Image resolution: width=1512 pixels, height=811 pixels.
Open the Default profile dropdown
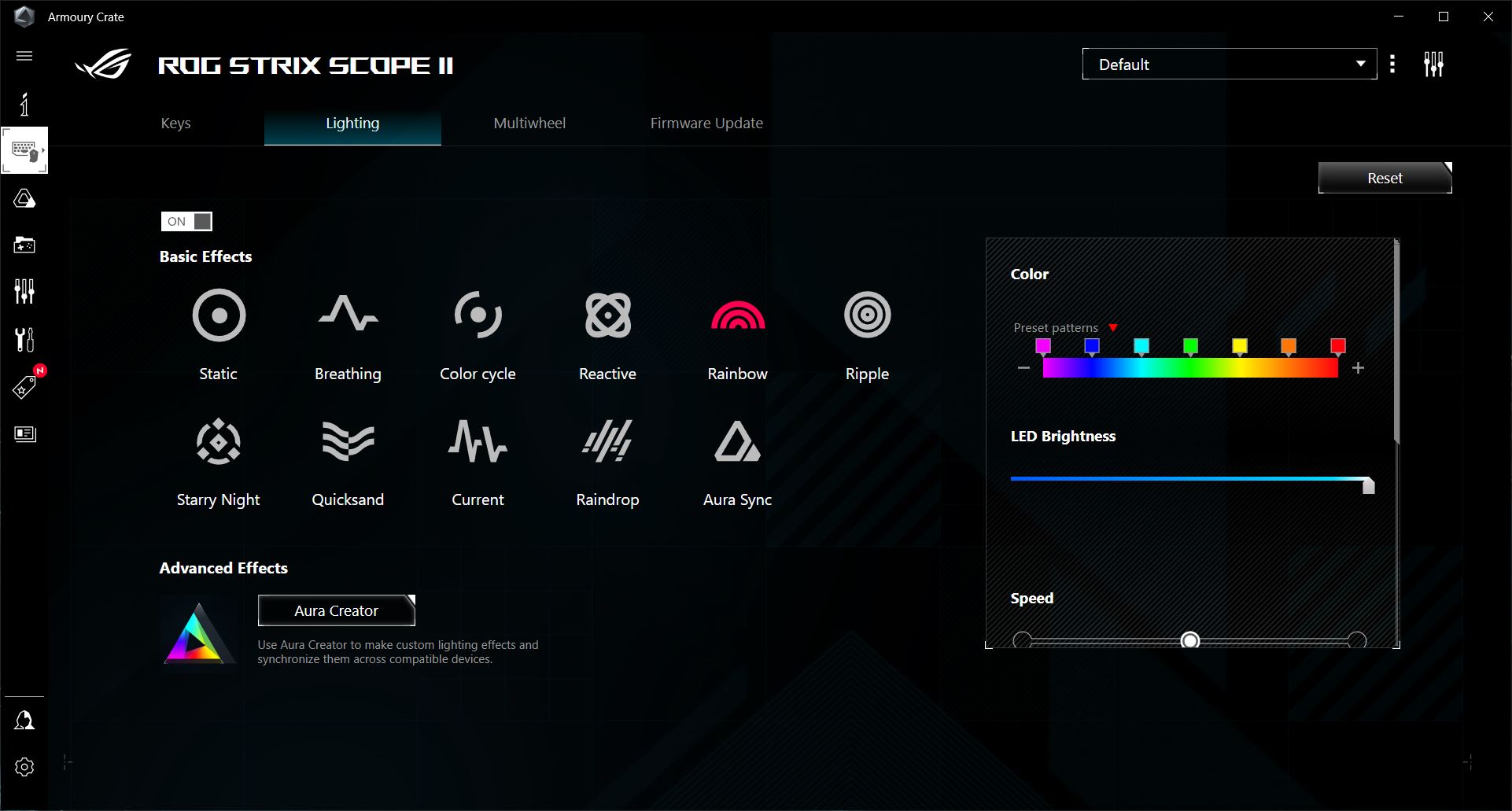coord(1229,65)
